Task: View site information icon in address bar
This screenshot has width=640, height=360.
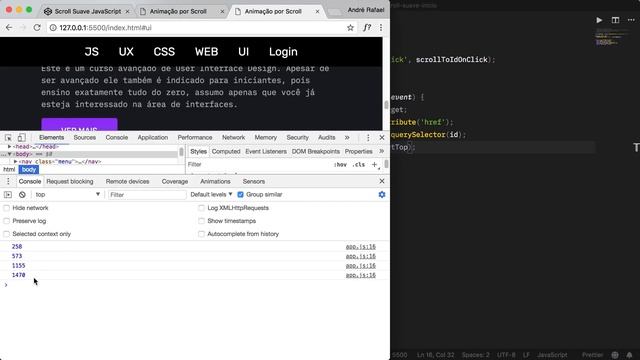Action: pos(53,28)
